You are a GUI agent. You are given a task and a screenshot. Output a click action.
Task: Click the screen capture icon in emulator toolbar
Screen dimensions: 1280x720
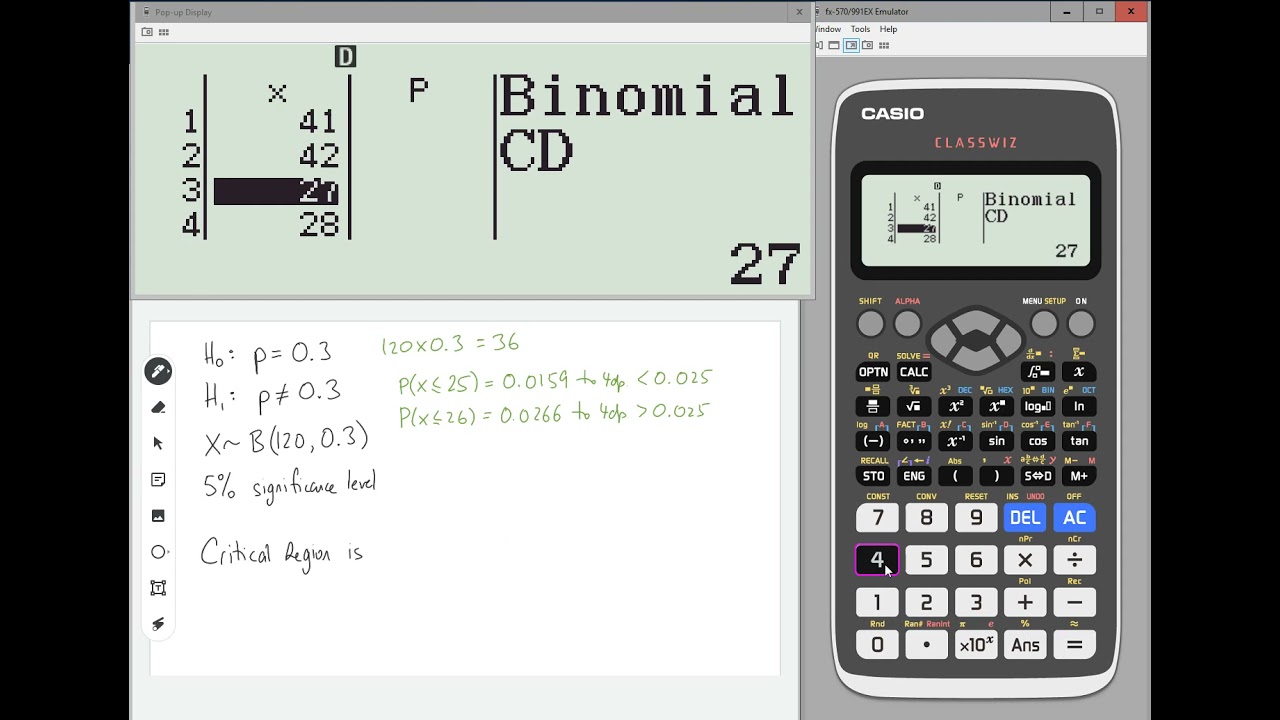tap(867, 45)
